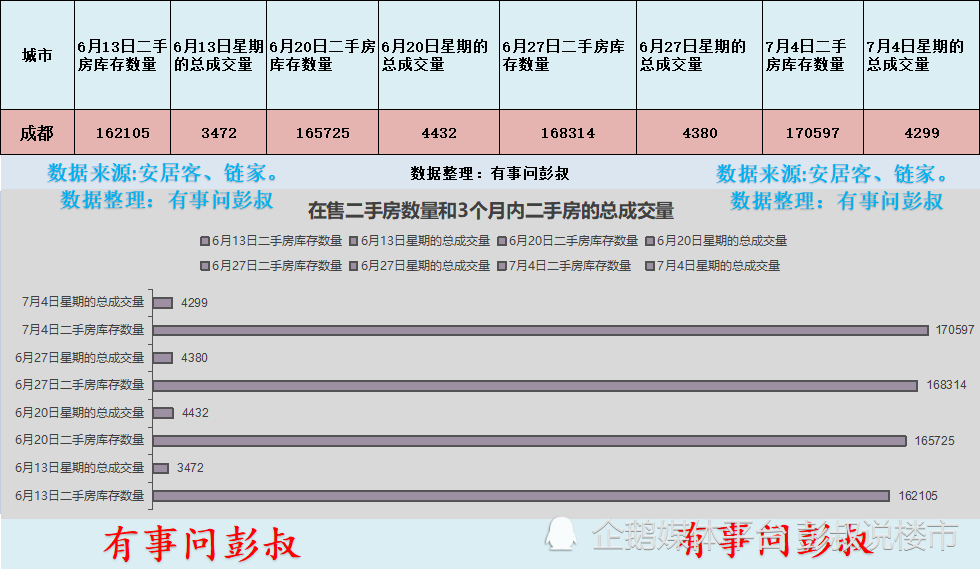Click the data label 165725 beside bar
980x569 pixels.
(x=934, y=441)
